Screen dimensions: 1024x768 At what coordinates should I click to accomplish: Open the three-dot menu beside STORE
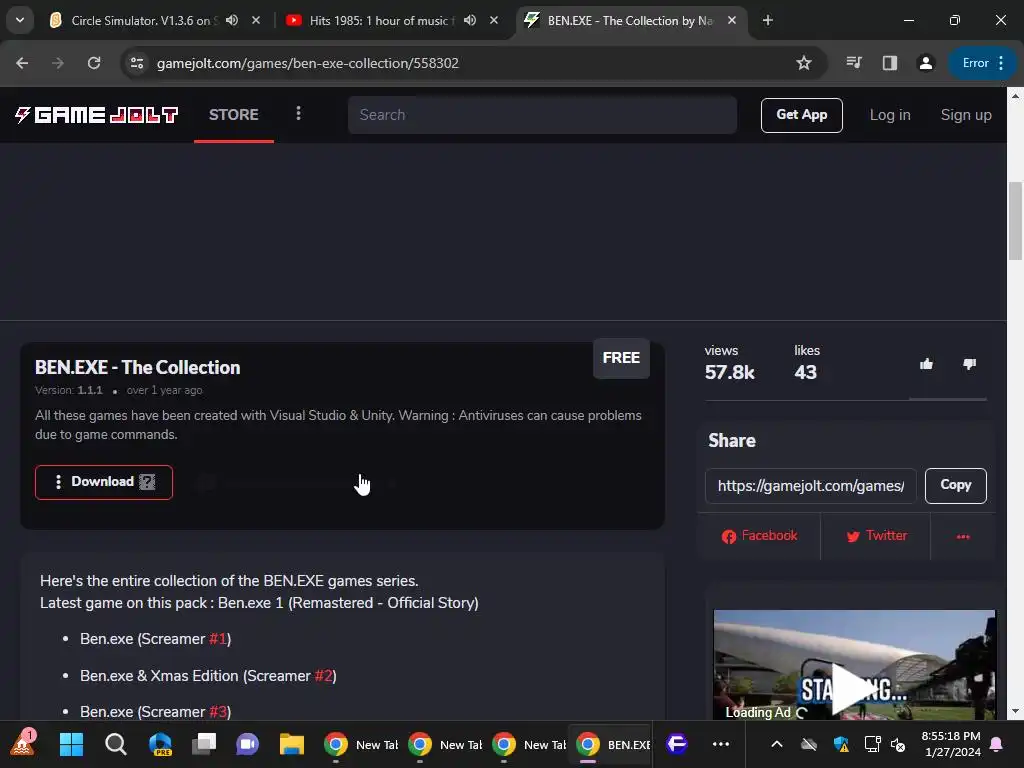298,114
